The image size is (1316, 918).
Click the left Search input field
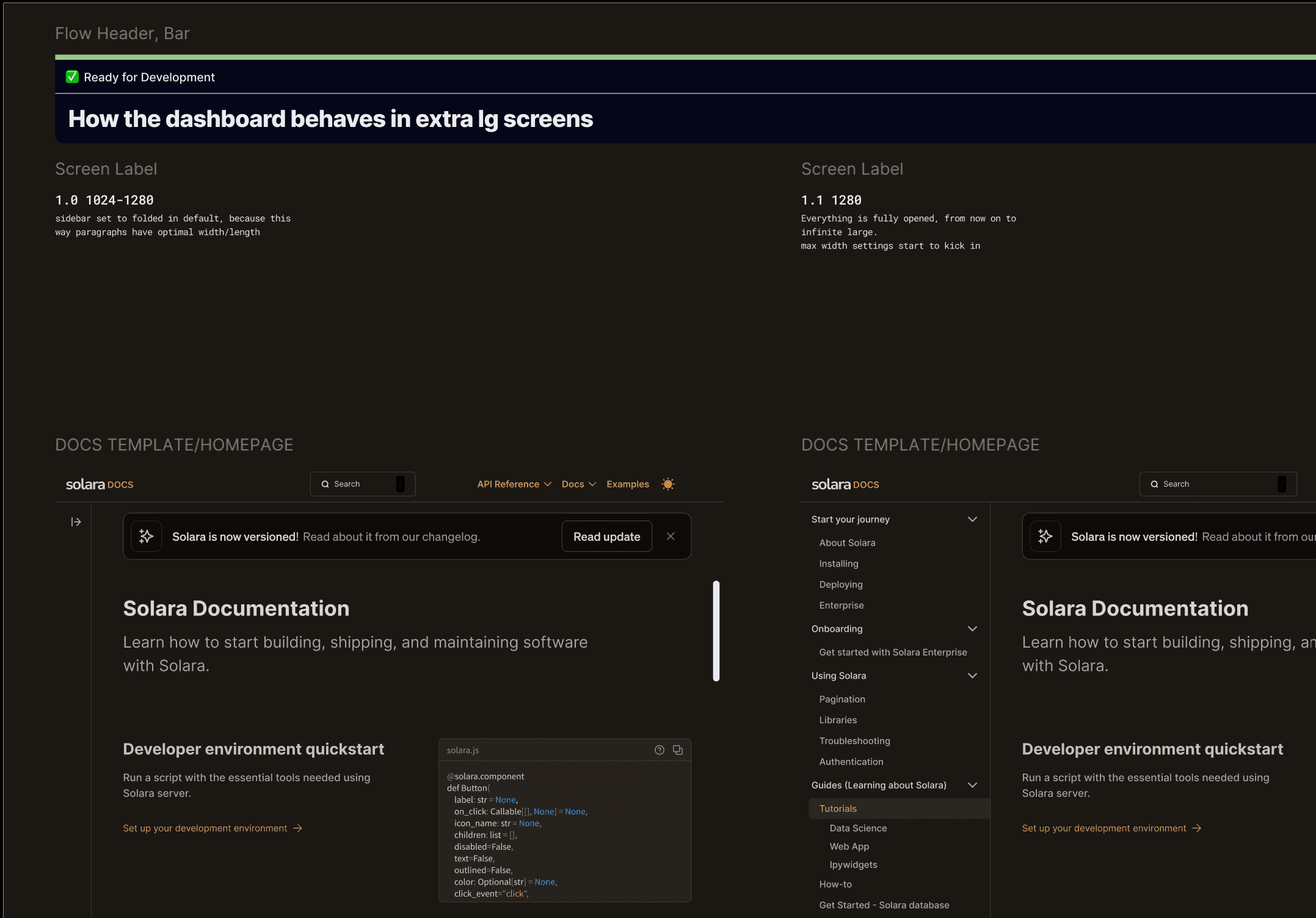tap(363, 484)
